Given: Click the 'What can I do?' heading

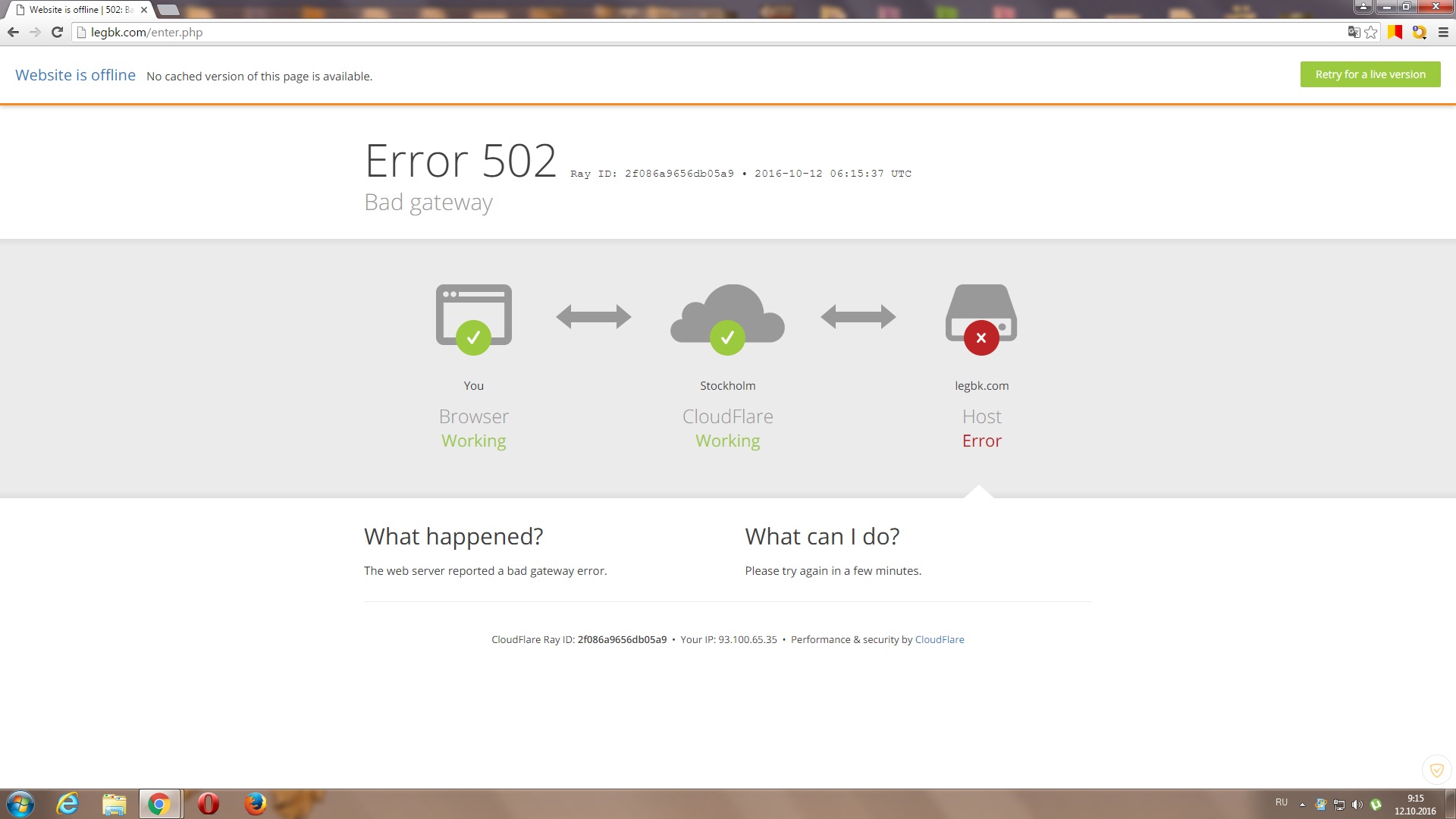Looking at the screenshot, I should (x=822, y=536).
